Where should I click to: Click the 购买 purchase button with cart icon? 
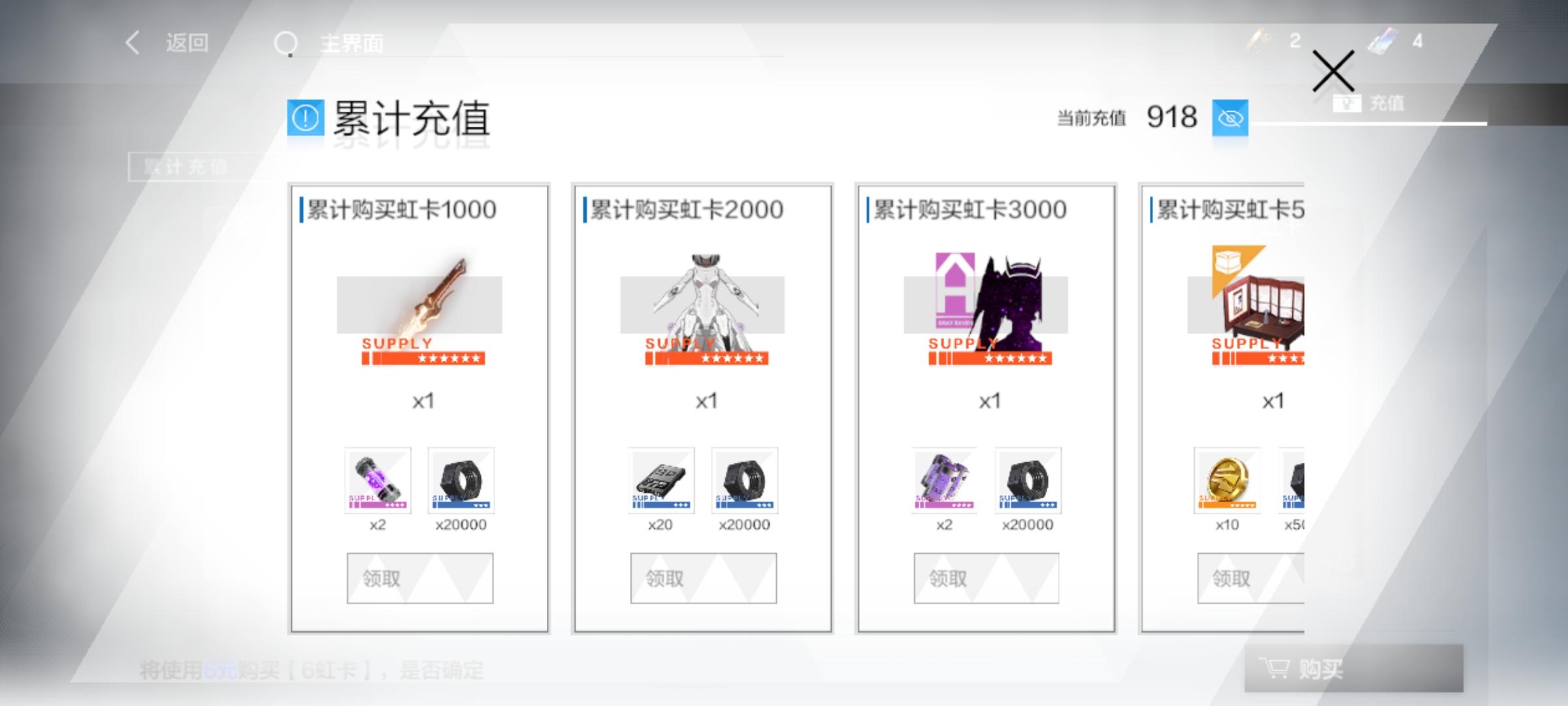click(x=1354, y=668)
